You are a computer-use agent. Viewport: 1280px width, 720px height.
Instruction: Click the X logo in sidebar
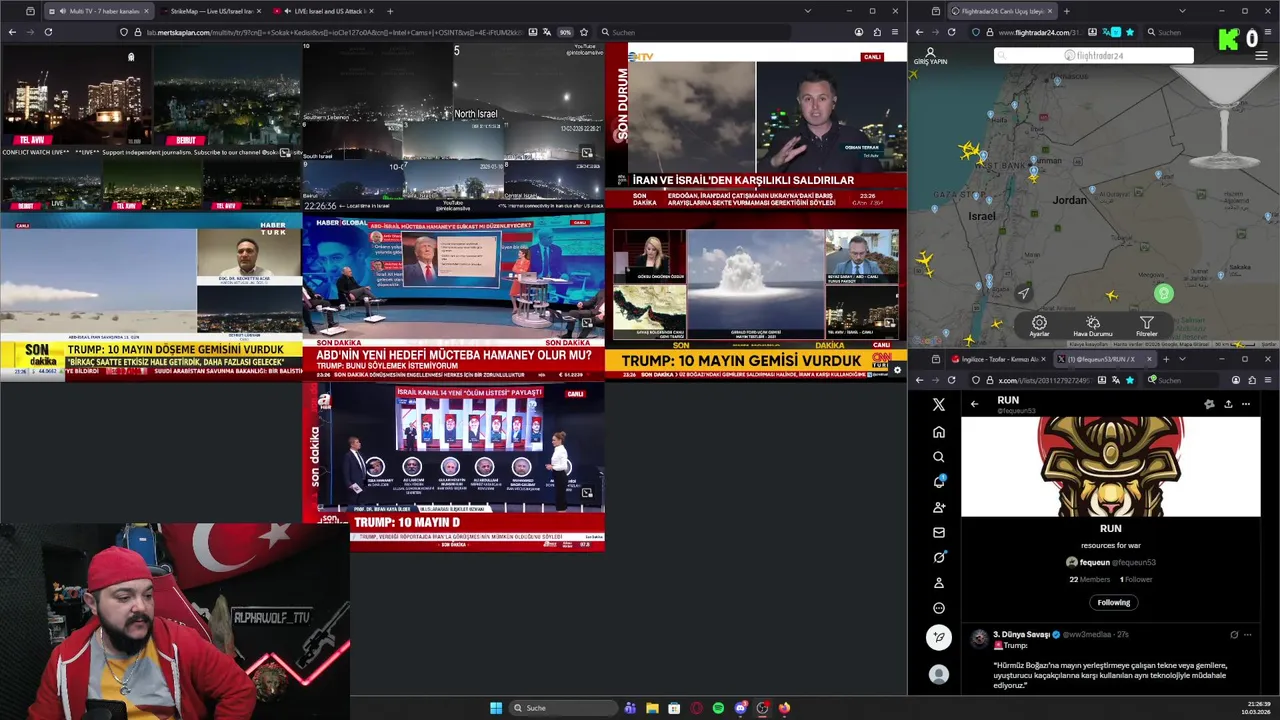tap(938, 404)
